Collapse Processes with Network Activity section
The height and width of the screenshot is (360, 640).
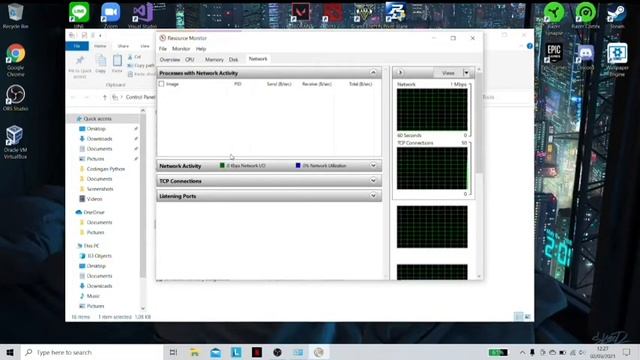click(373, 73)
